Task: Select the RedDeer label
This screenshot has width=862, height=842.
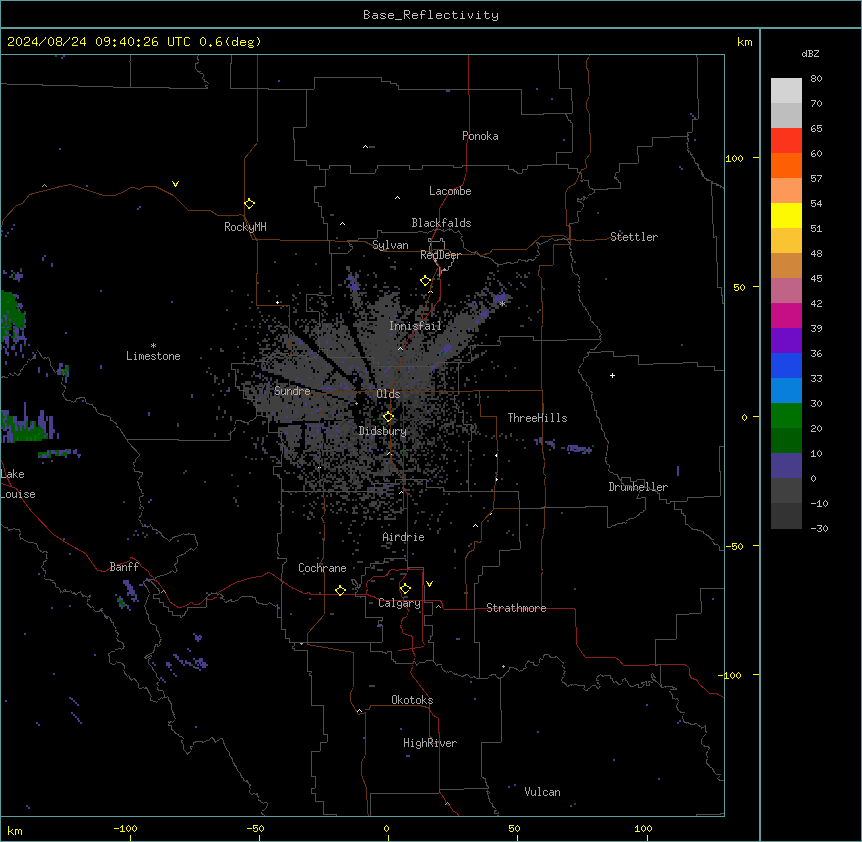Action: pyautogui.click(x=440, y=255)
